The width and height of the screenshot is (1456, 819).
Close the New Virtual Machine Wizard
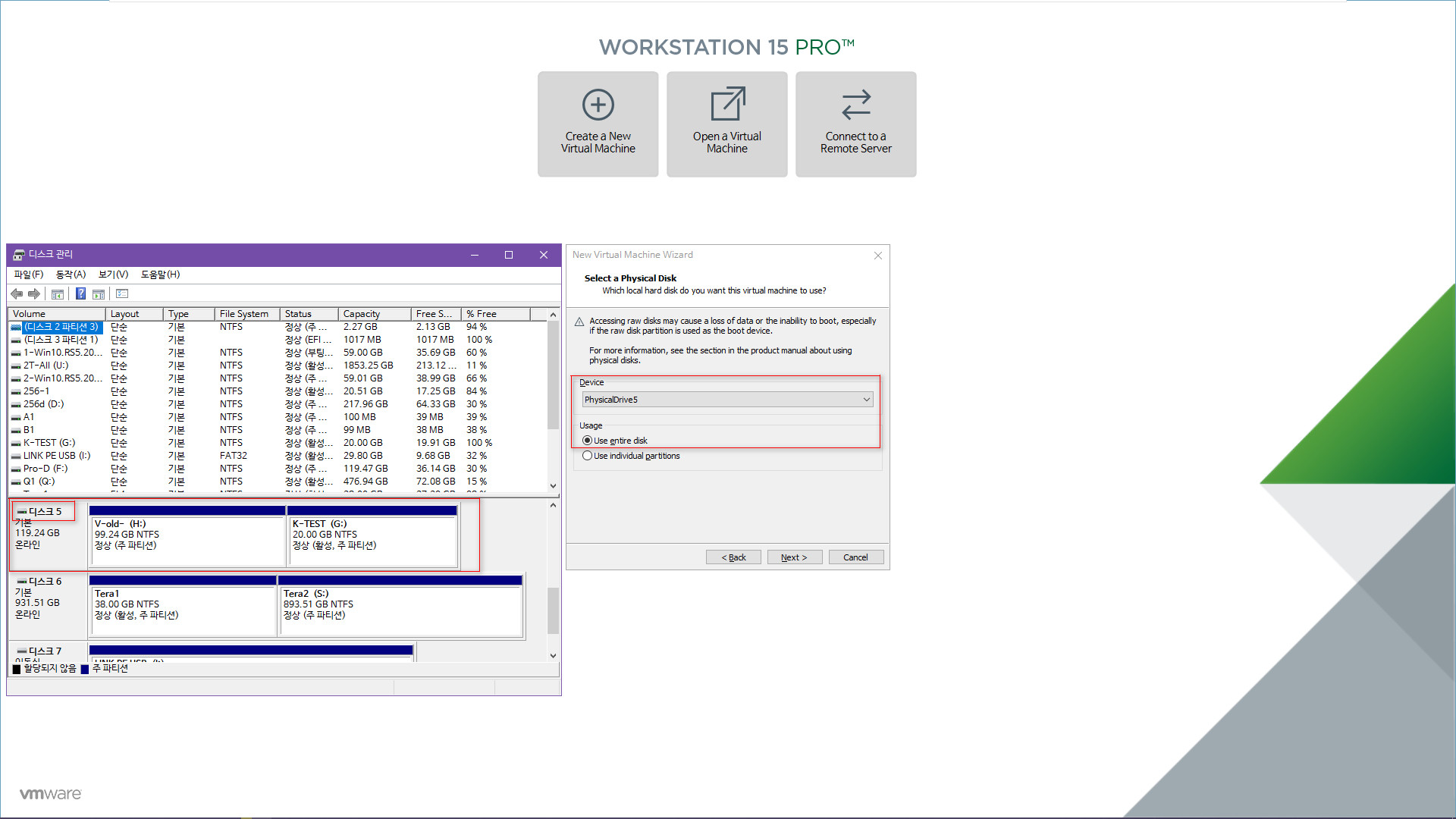point(877,256)
